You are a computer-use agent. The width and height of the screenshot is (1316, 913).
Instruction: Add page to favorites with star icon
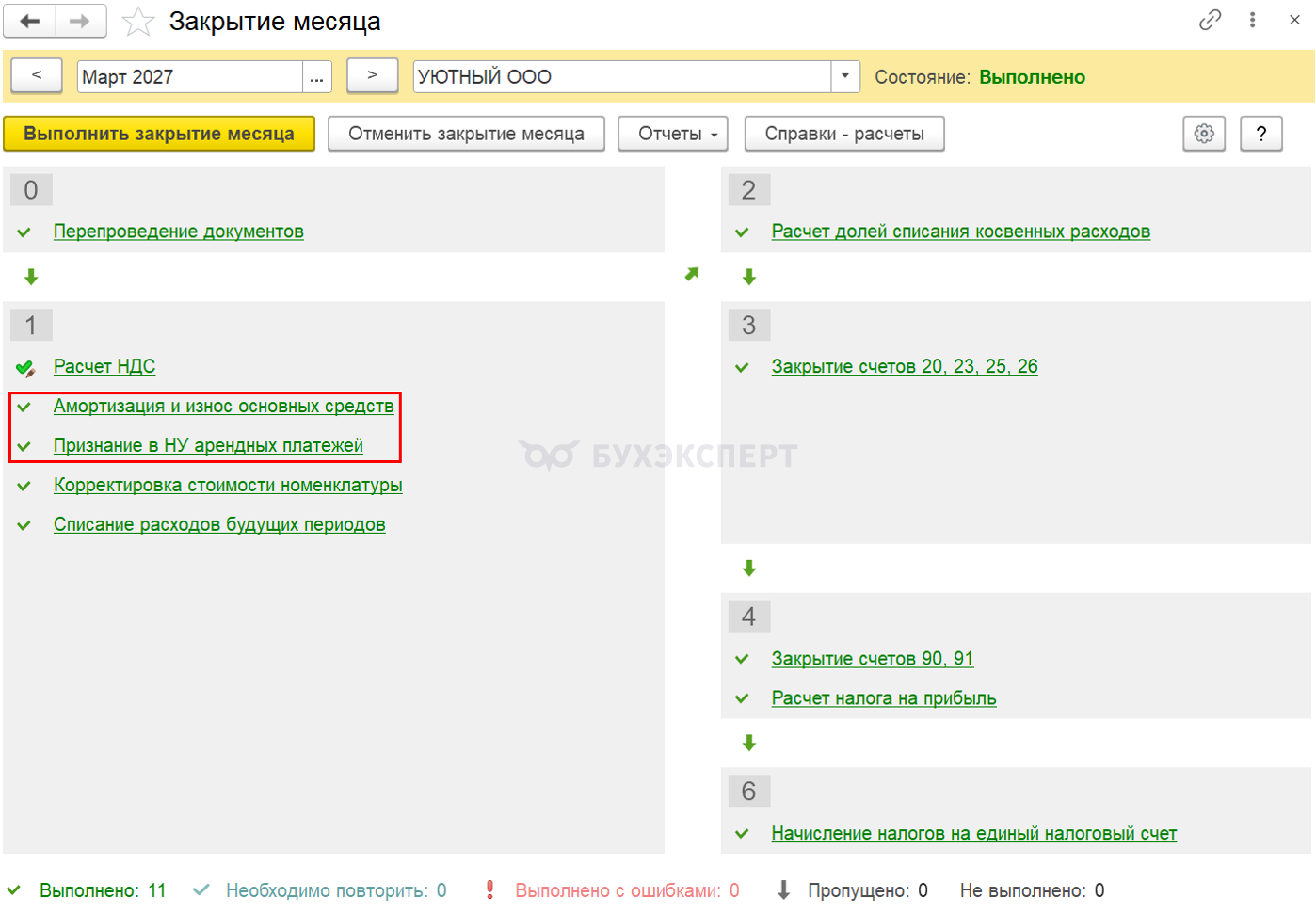click(x=138, y=22)
